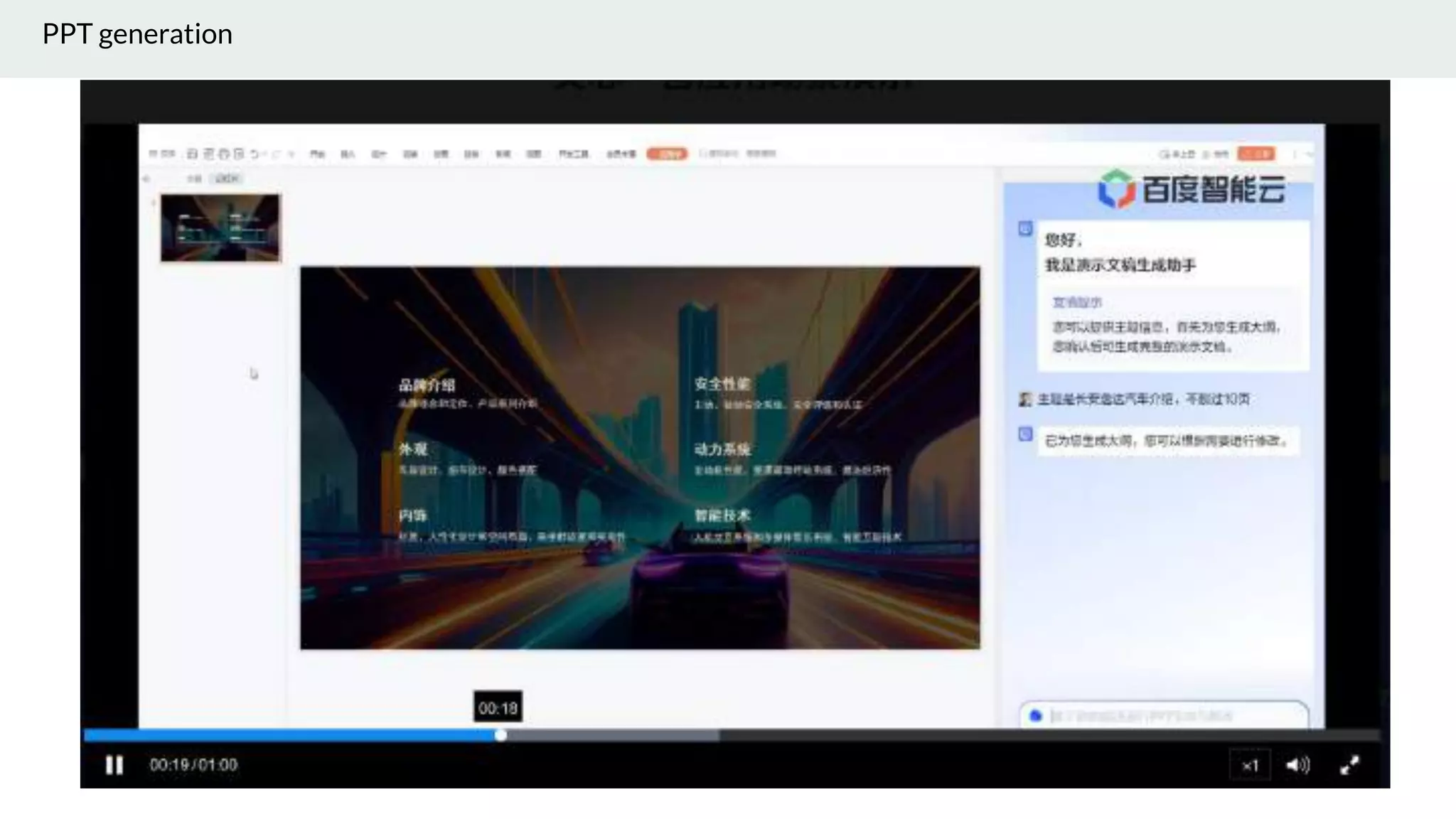Switch to the highlighted slides panel tab
This screenshot has width=1456, height=819.
(x=227, y=178)
